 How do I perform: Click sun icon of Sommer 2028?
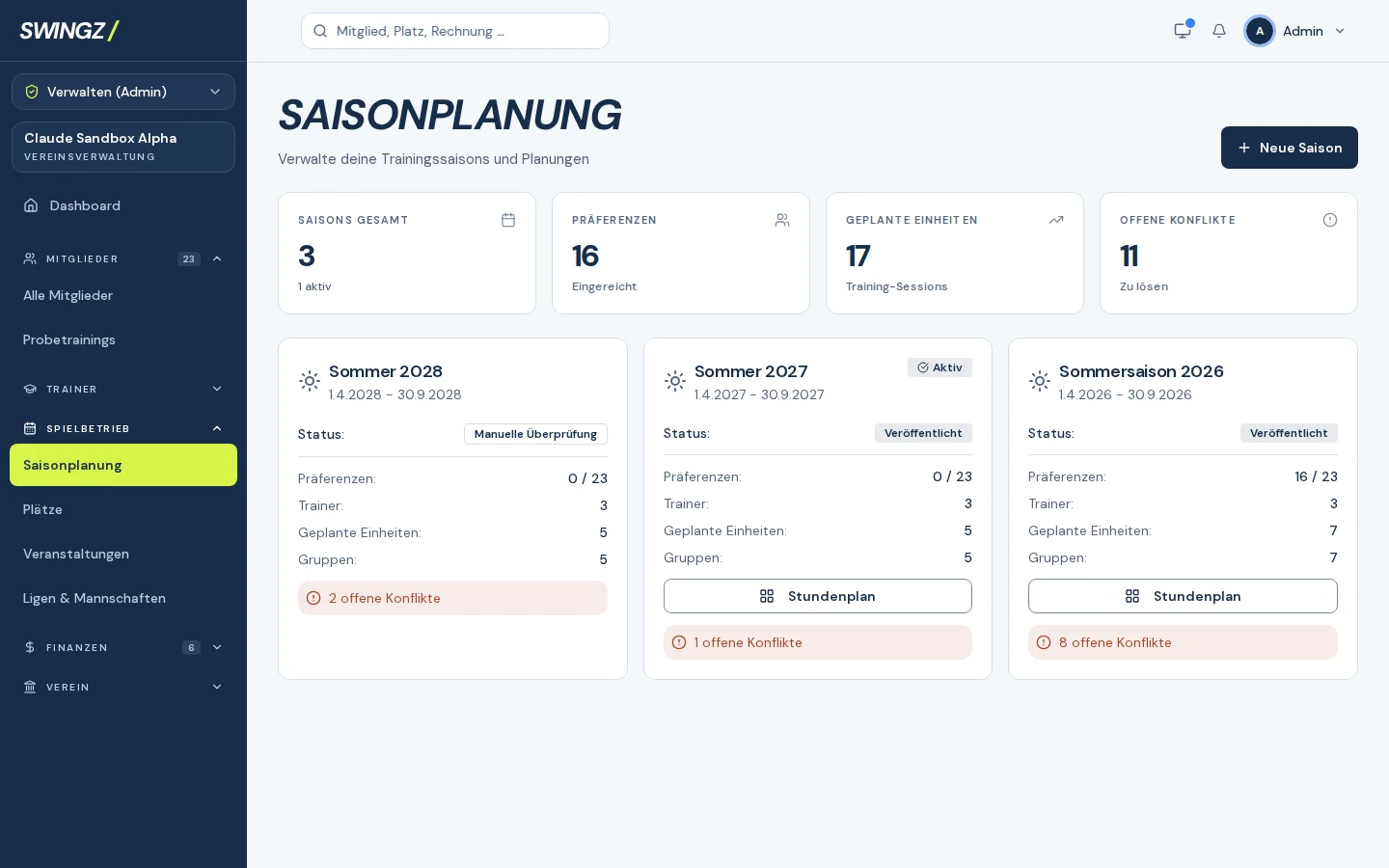[x=310, y=381]
